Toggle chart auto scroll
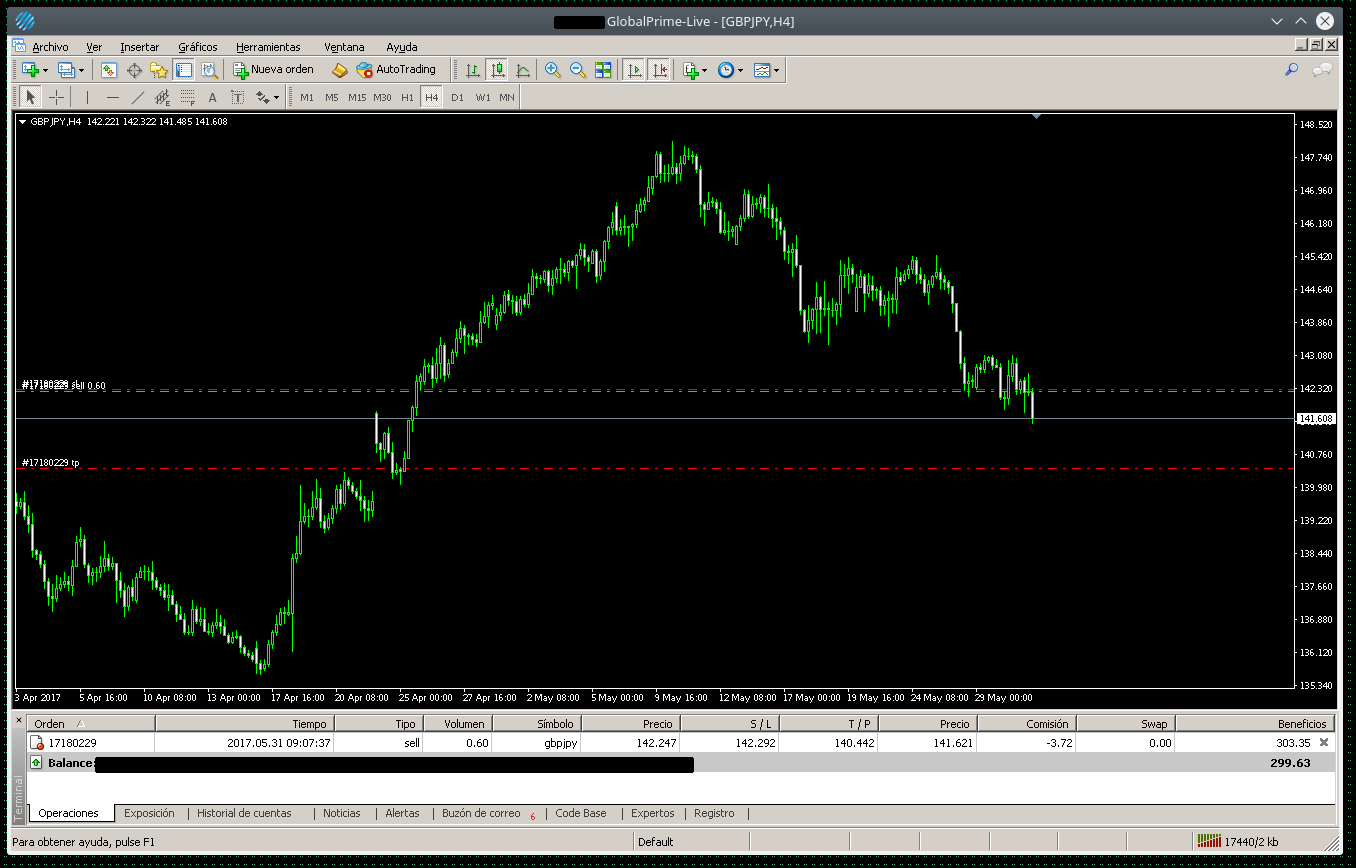Screen dimensions: 1356x868 pyautogui.click(x=633, y=70)
